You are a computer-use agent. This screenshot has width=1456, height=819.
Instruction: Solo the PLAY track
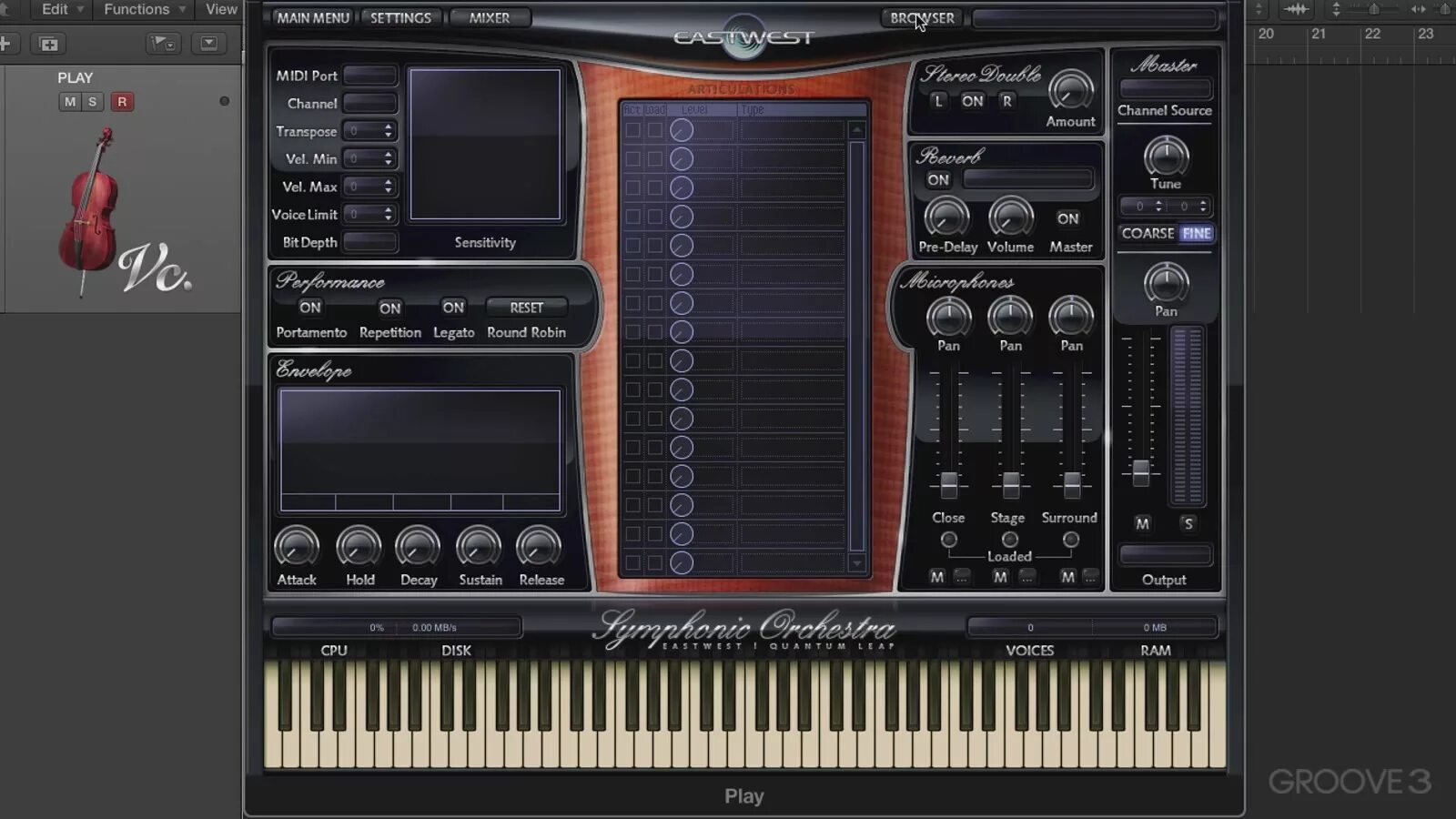tap(92, 102)
